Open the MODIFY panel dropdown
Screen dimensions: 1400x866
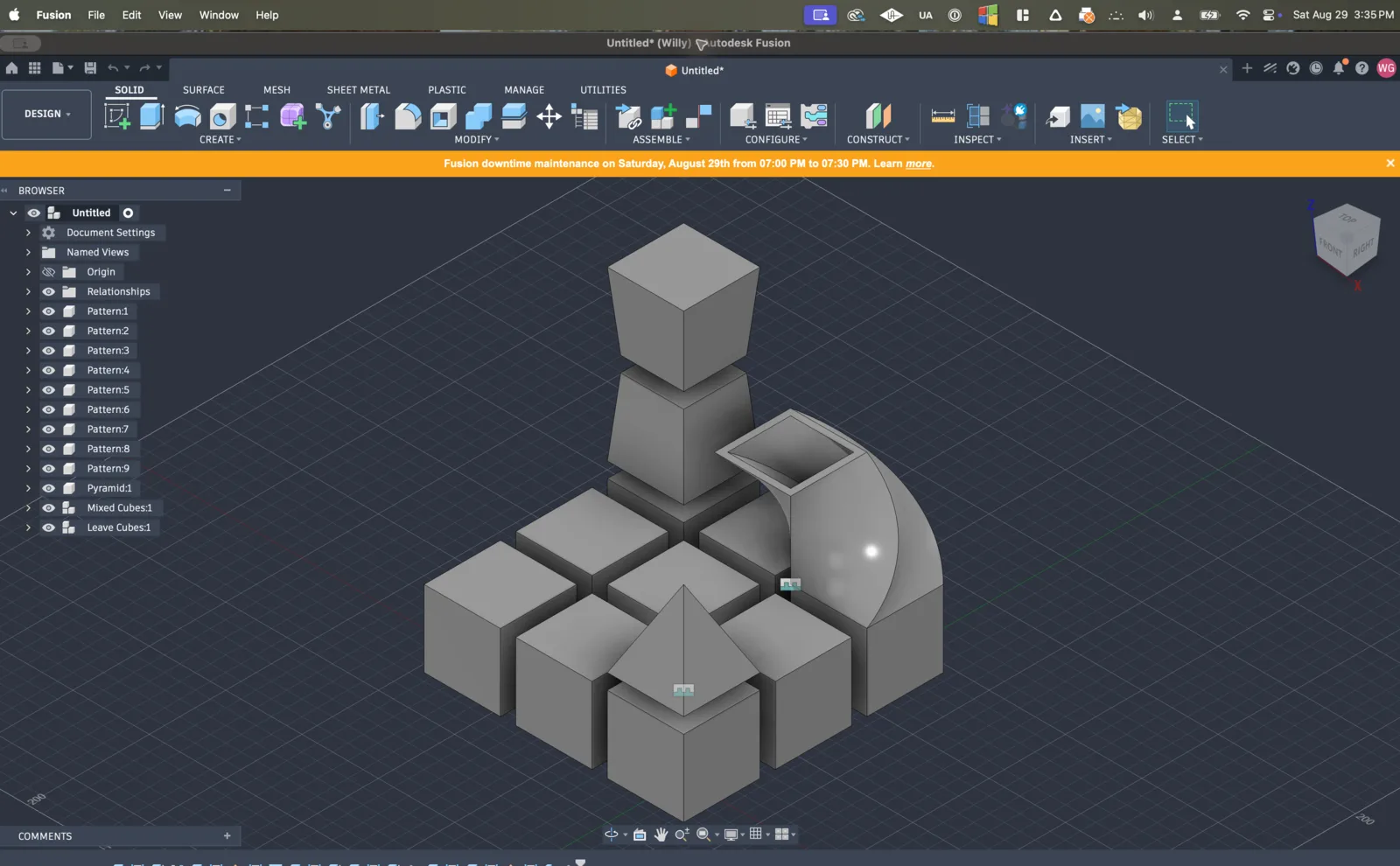pos(477,139)
